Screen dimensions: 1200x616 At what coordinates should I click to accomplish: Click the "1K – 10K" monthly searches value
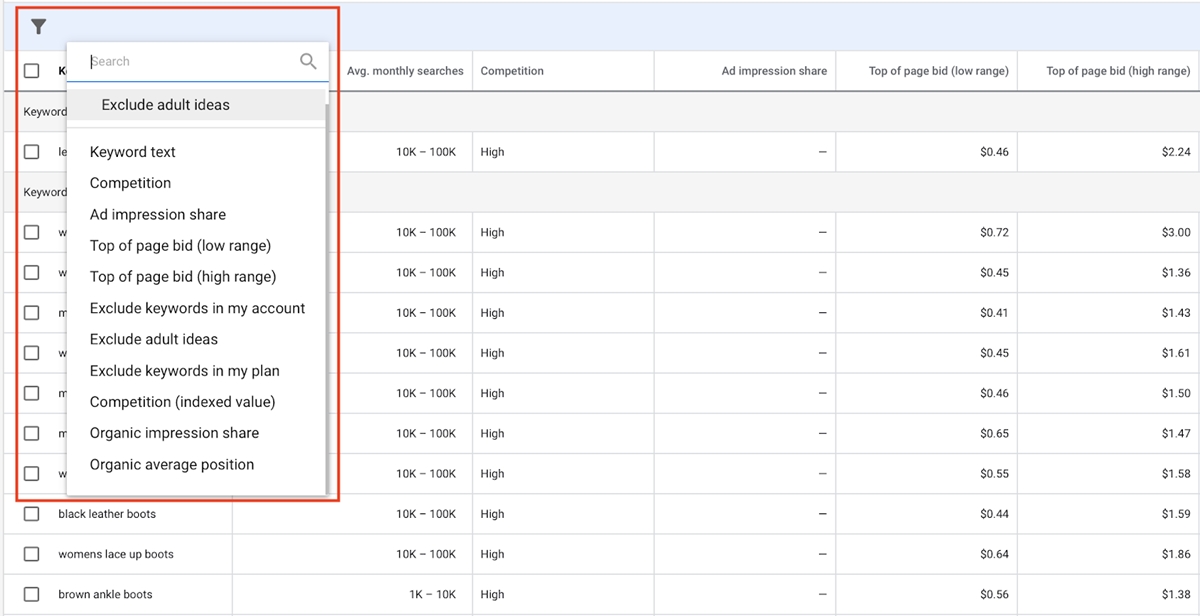(432, 594)
